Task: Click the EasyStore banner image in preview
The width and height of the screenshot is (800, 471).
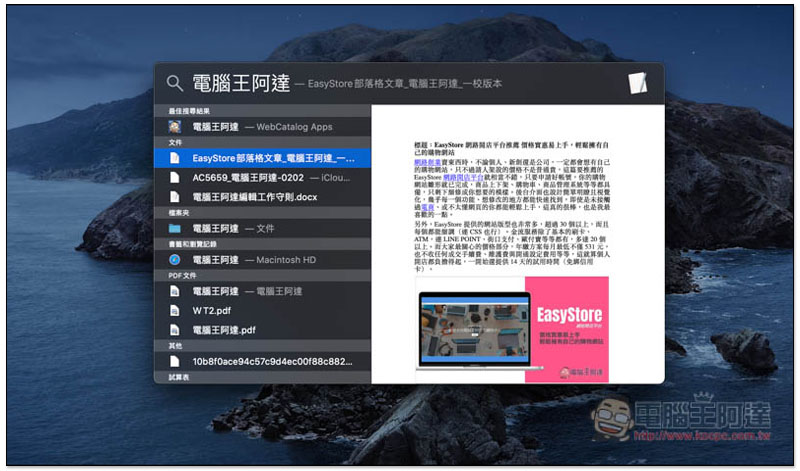Action: tap(512, 330)
